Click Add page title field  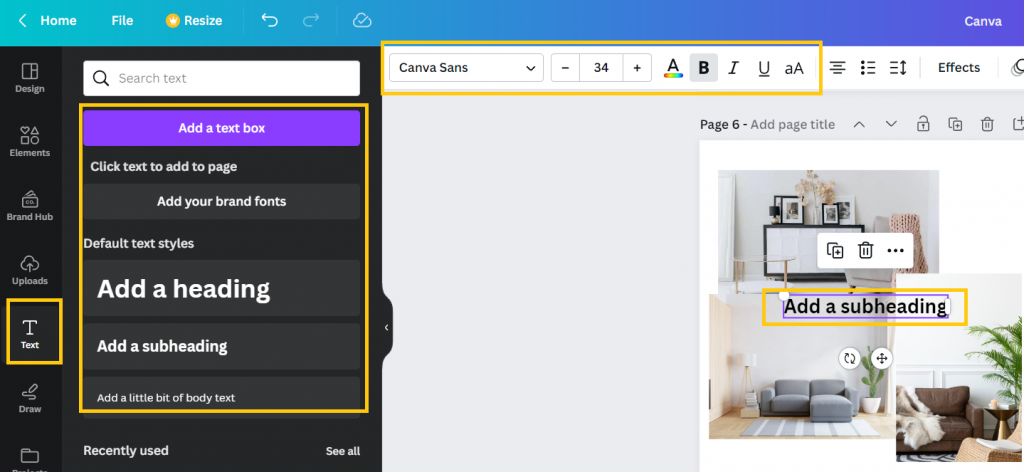pos(792,124)
